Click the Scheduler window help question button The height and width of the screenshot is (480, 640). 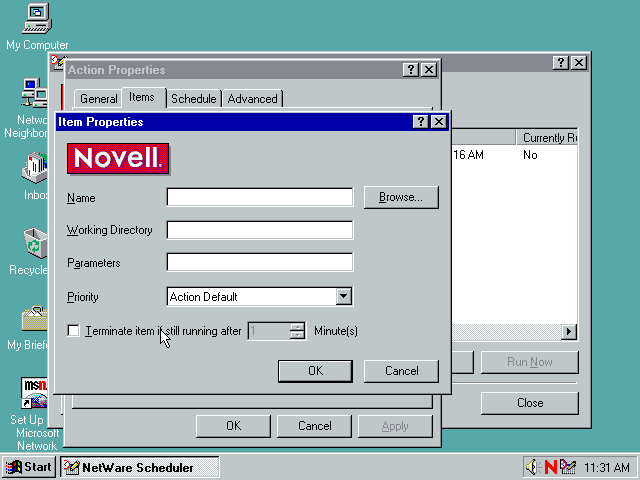pyautogui.click(x=561, y=62)
